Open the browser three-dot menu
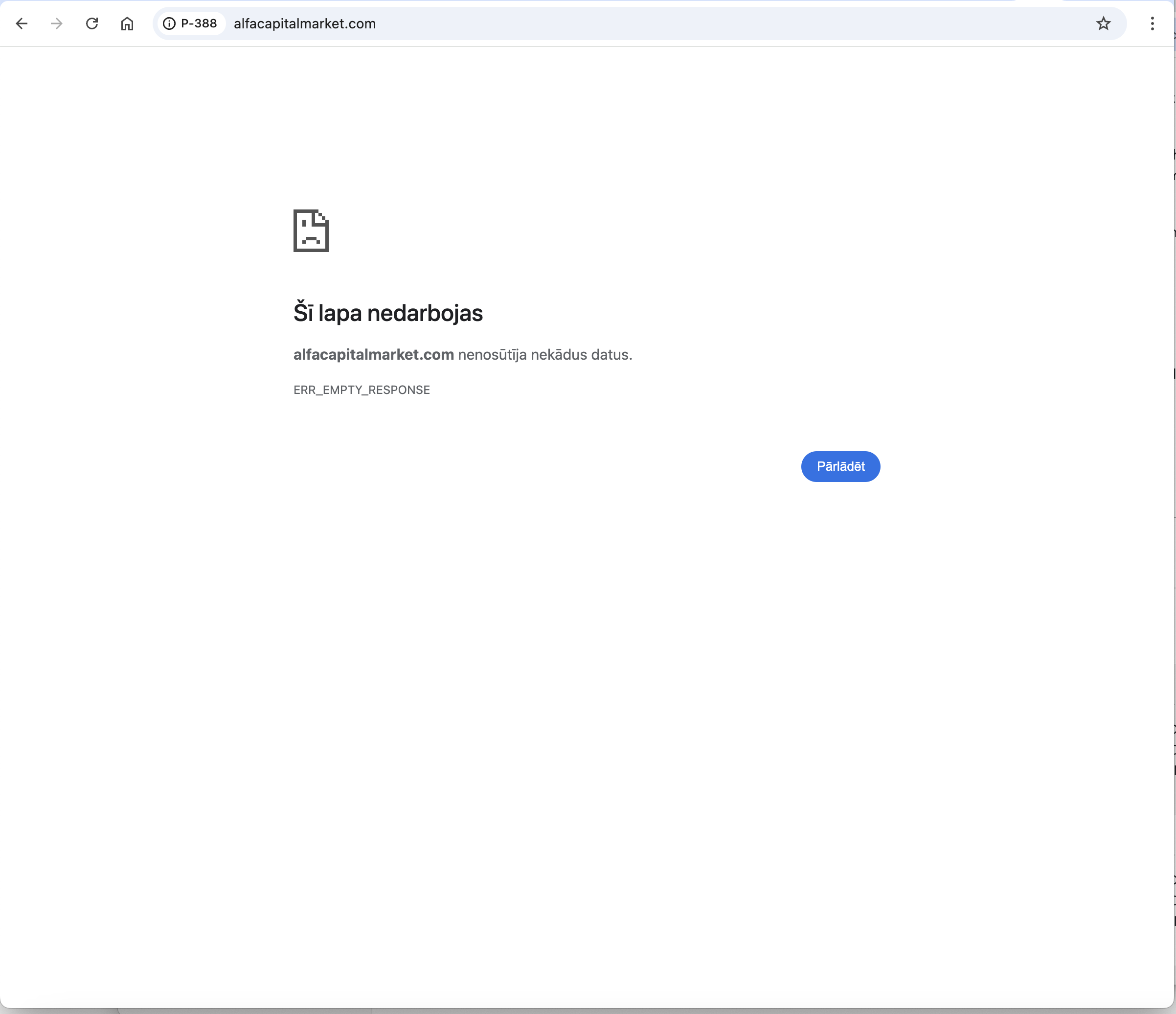The height and width of the screenshot is (1014, 1176). pyautogui.click(x=1152, y=23)
